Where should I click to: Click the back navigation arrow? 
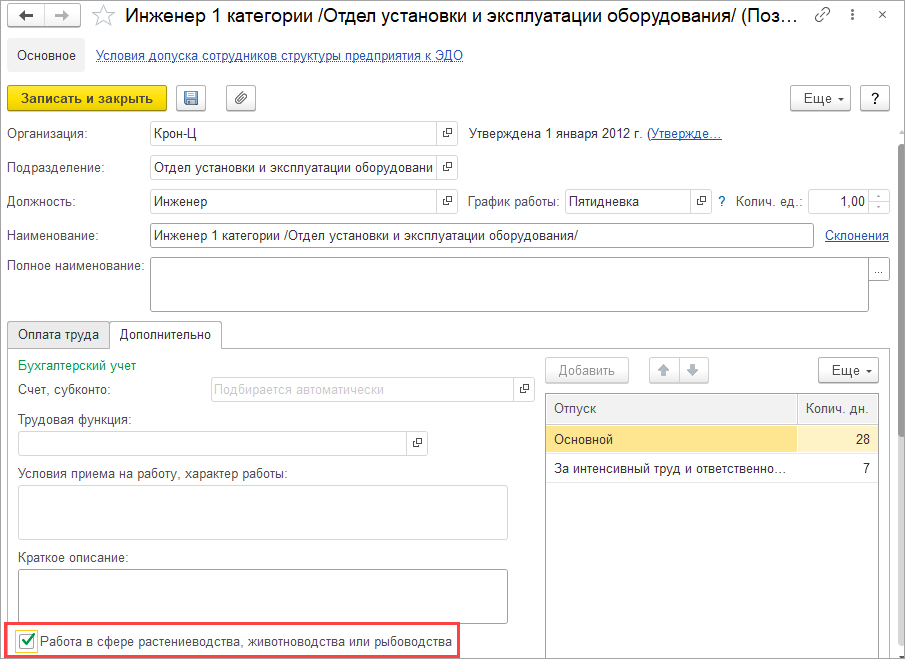tap(27, 16)
